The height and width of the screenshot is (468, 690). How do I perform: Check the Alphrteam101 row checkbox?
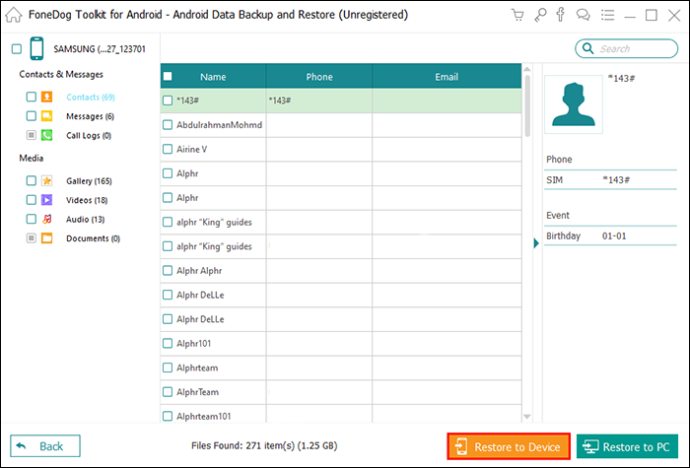point(168,416)
